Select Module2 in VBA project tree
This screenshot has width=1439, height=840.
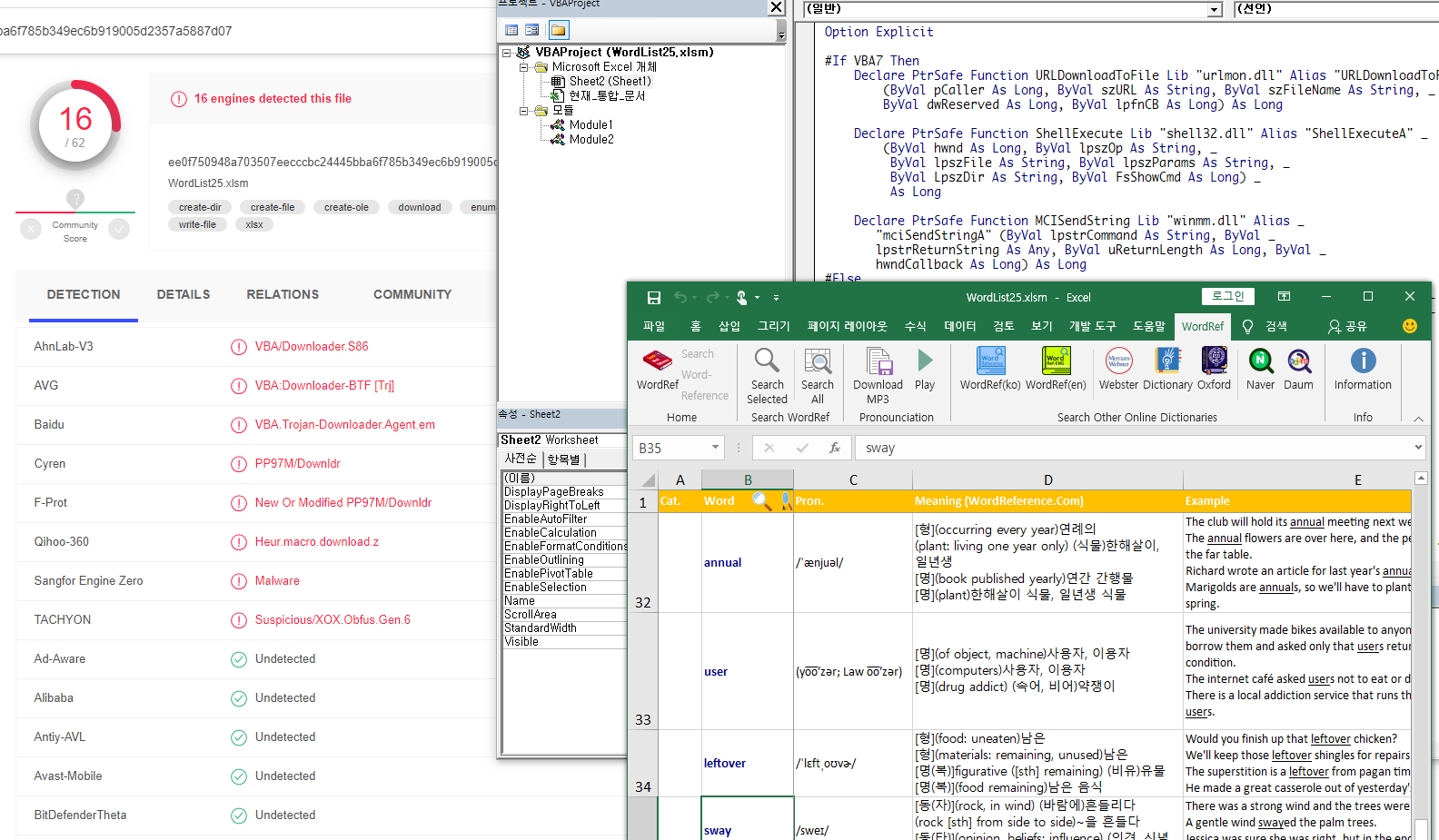pos(591,140)
